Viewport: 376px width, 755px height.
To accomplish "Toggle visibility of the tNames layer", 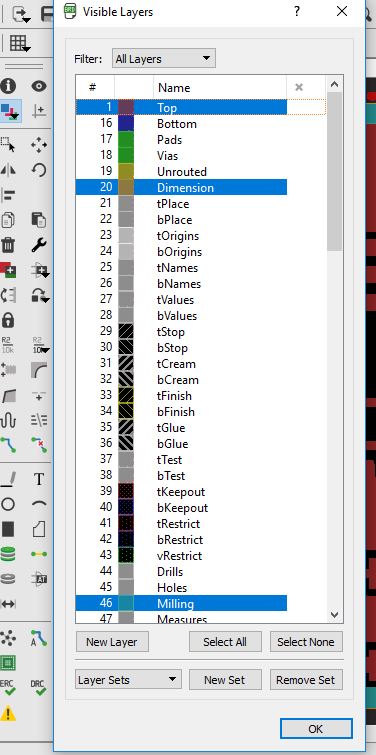I will click(181, 268).
